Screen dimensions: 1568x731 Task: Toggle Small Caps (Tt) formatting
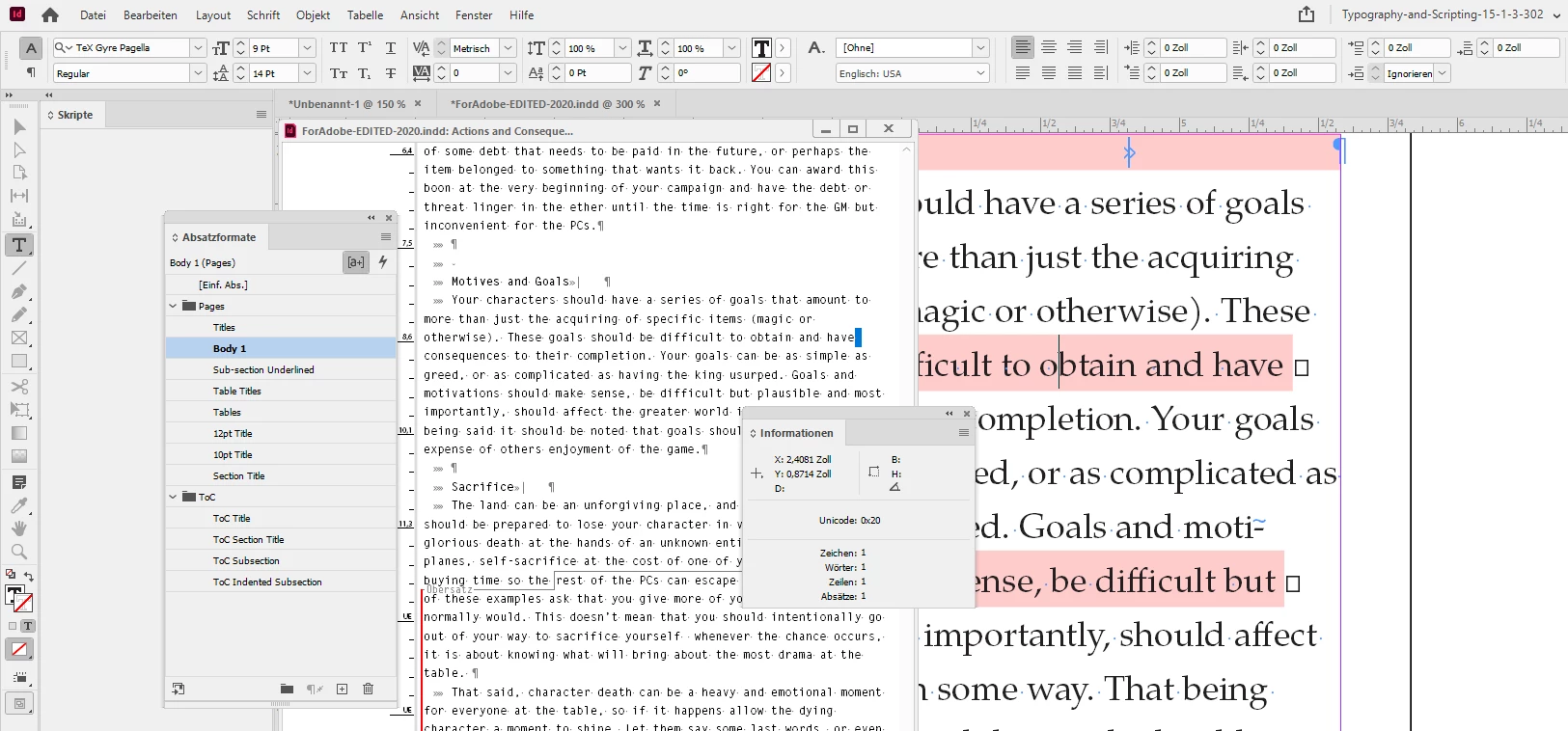pyautogui.click(x=339, y=72)
